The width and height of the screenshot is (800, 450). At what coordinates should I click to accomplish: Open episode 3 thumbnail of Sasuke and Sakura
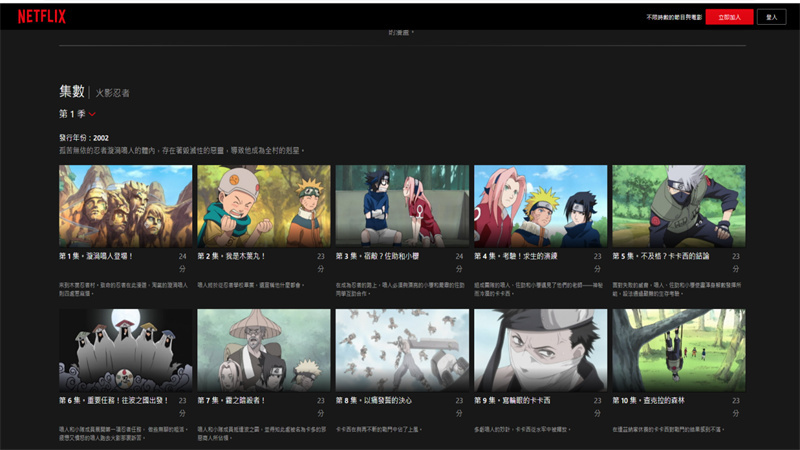pyautogui.click(x=402, y=206)
